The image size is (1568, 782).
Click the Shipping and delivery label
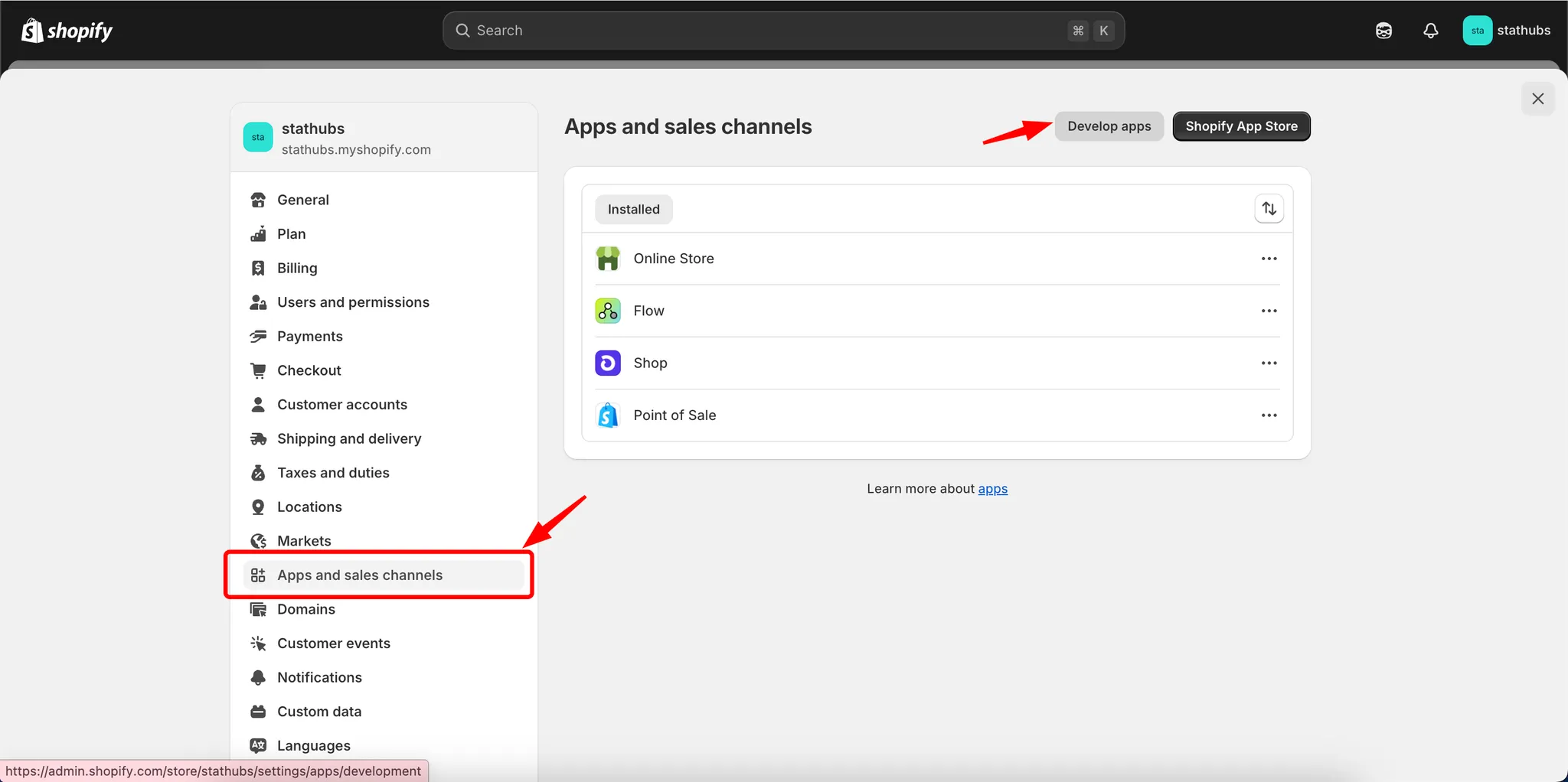point(349,438)
